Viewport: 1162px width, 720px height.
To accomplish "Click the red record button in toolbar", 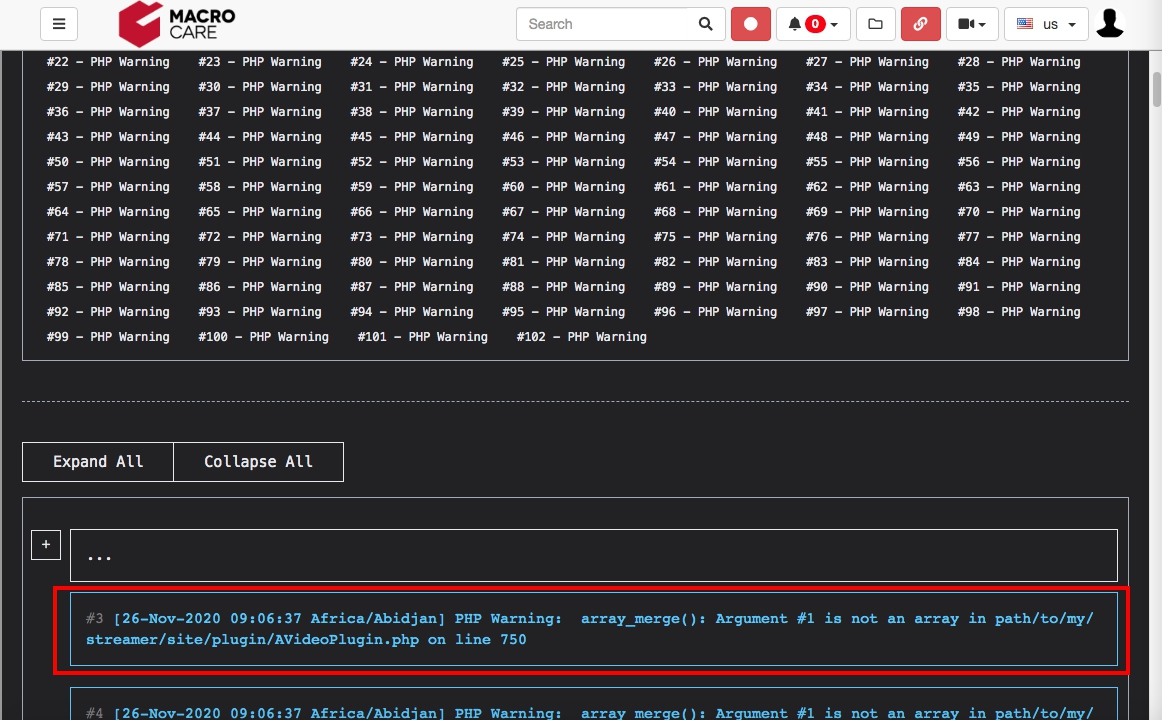I will pos(751,23).
